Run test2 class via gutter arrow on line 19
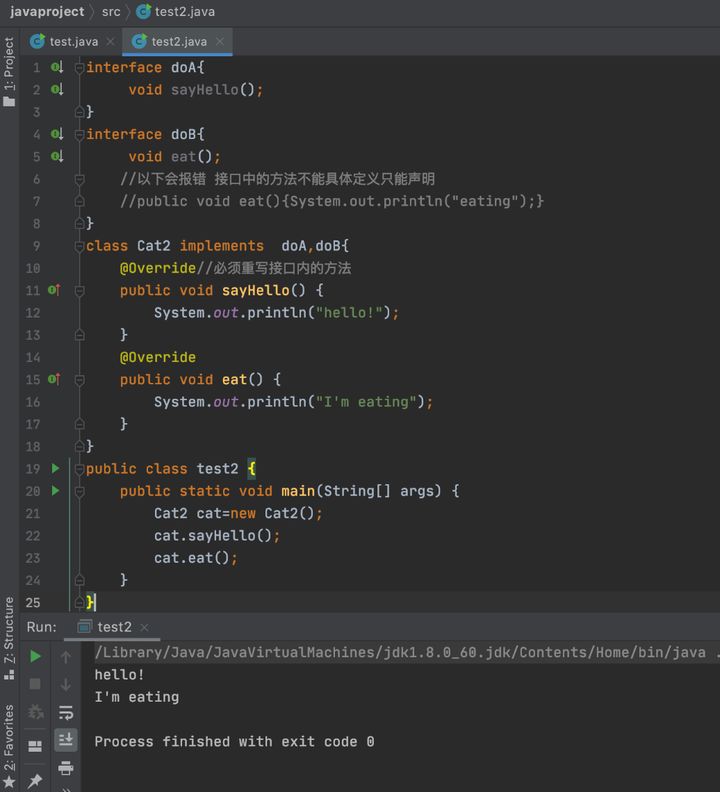The height and width of the screenshot is (792, 720). point(56,468)
